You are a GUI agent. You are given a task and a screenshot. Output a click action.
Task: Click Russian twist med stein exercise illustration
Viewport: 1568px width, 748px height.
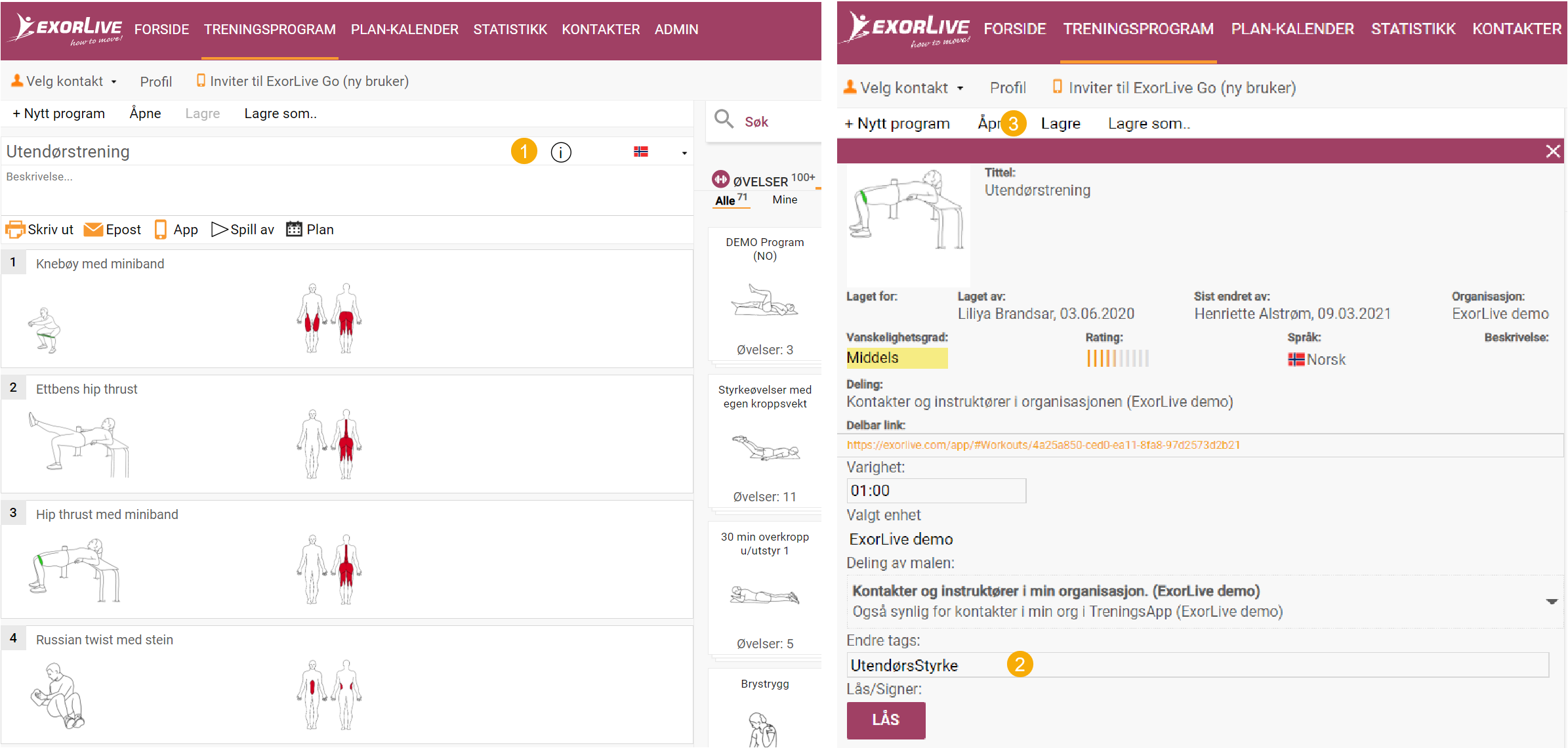(x=58, y=696)
